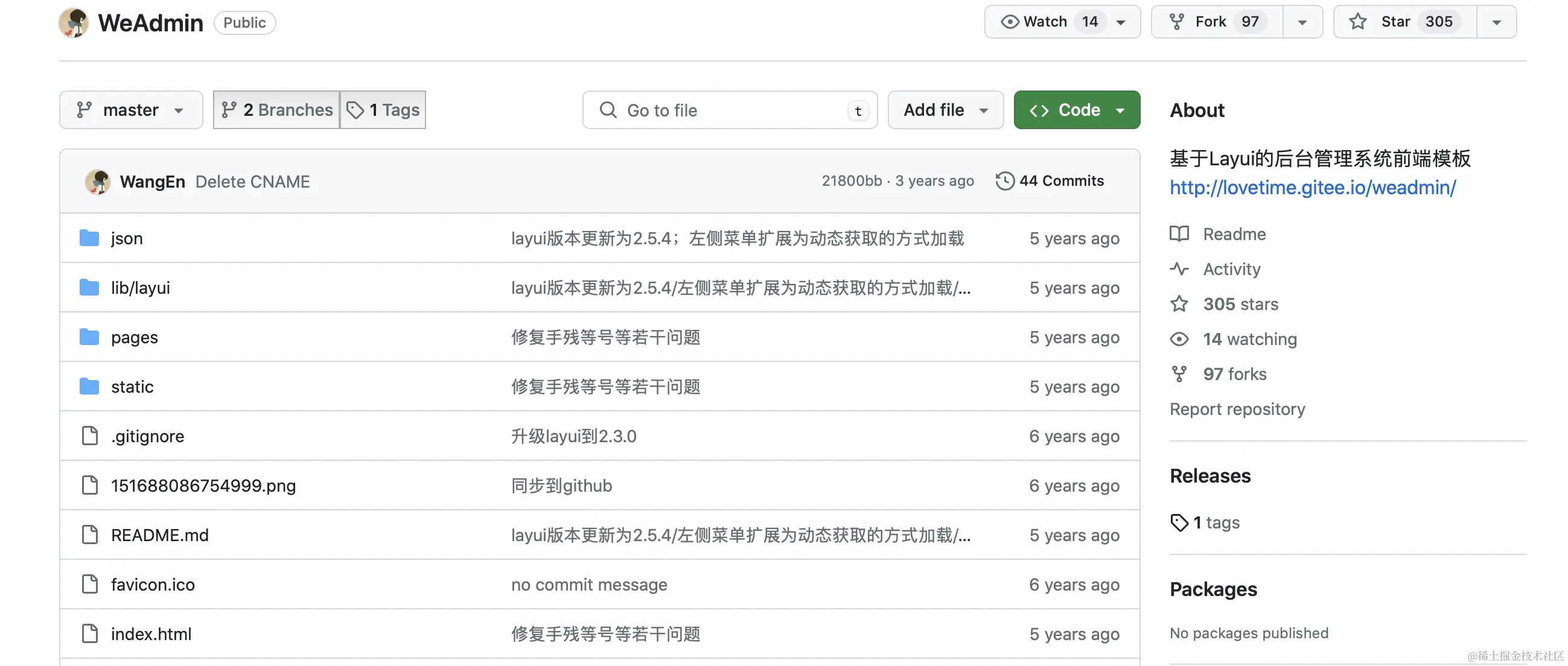
Task: View the 2 Branches tab
Action: coord(277,110)
